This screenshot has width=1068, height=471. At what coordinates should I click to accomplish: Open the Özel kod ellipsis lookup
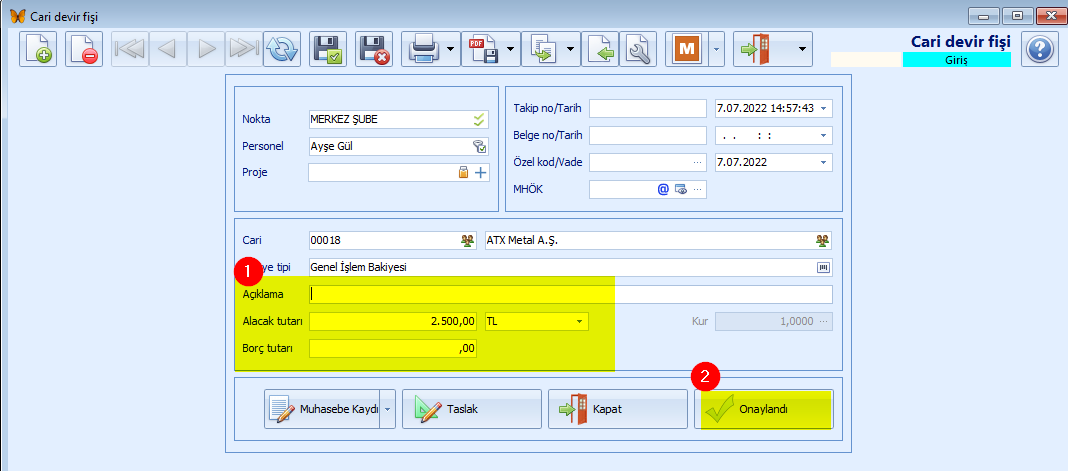coord(697,163)
